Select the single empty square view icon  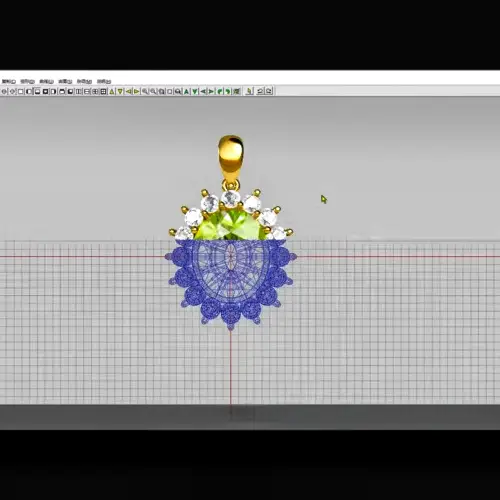(21, 91)
